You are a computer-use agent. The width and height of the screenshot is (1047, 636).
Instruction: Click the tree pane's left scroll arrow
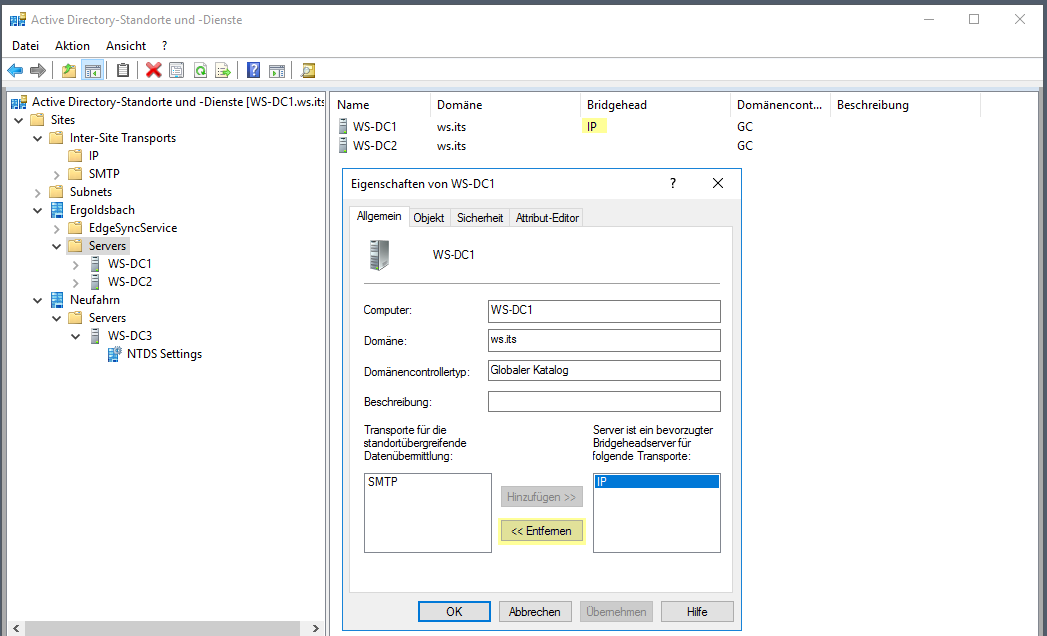click(x=16, y=629)
